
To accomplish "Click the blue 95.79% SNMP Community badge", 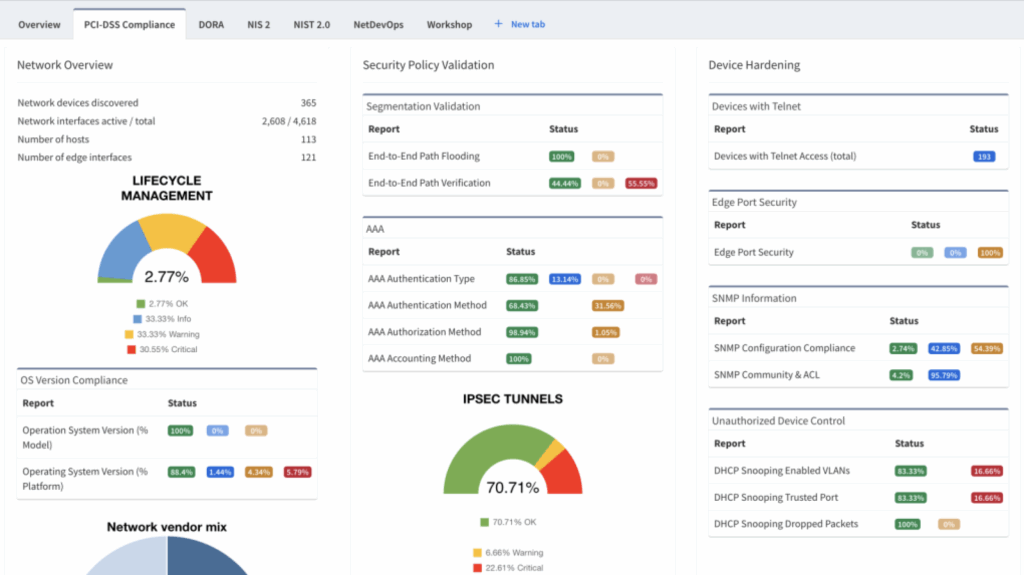I will click(944, 376).
